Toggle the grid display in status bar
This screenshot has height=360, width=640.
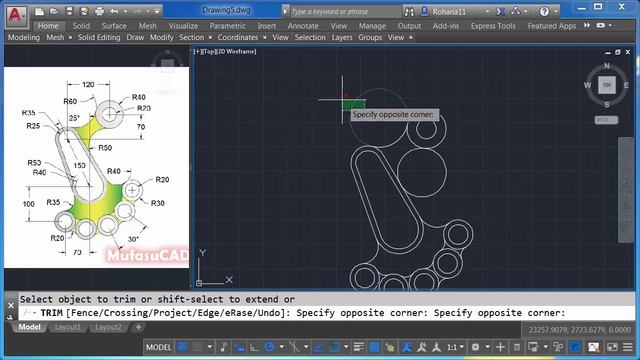tap(182, 347)
